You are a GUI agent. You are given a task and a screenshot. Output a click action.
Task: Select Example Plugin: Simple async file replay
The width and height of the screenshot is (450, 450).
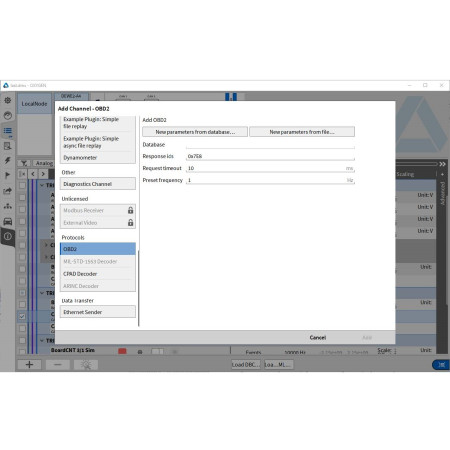(98, 142)
